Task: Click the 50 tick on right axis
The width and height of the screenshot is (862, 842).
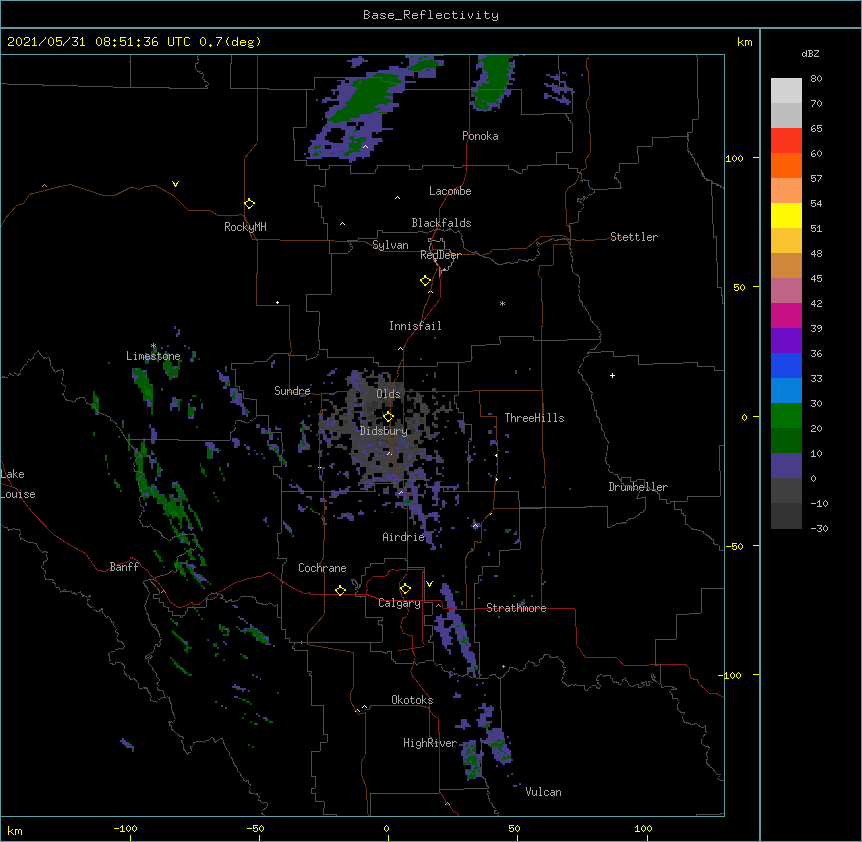Action: 739,287
